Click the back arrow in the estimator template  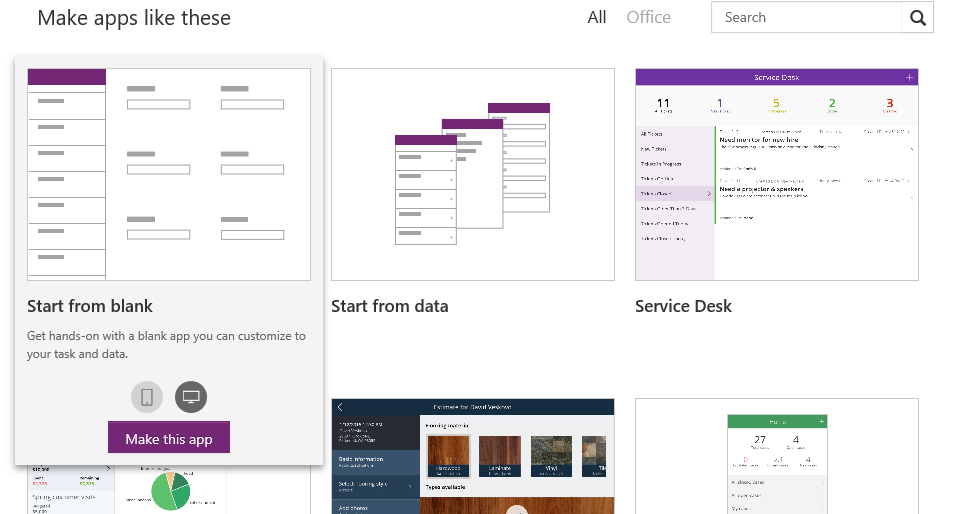tap(340, 407)
